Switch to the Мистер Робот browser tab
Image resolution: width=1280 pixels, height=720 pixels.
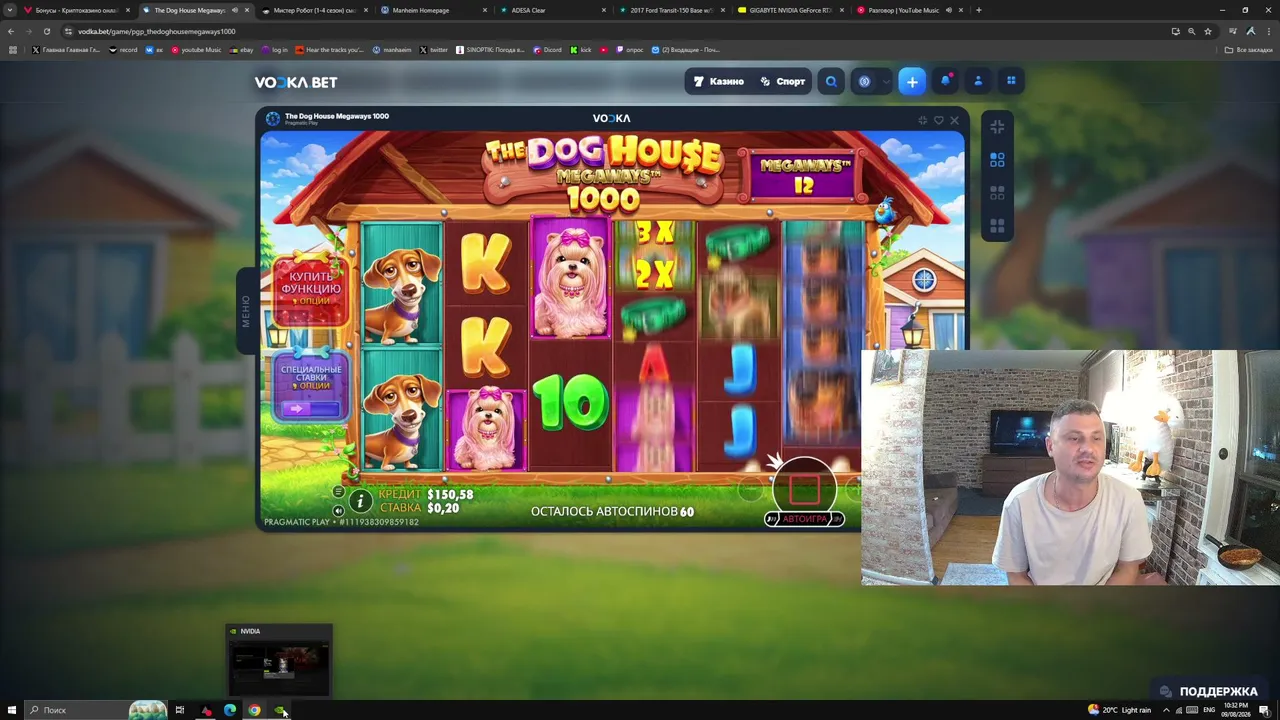[x=313, y=10]
